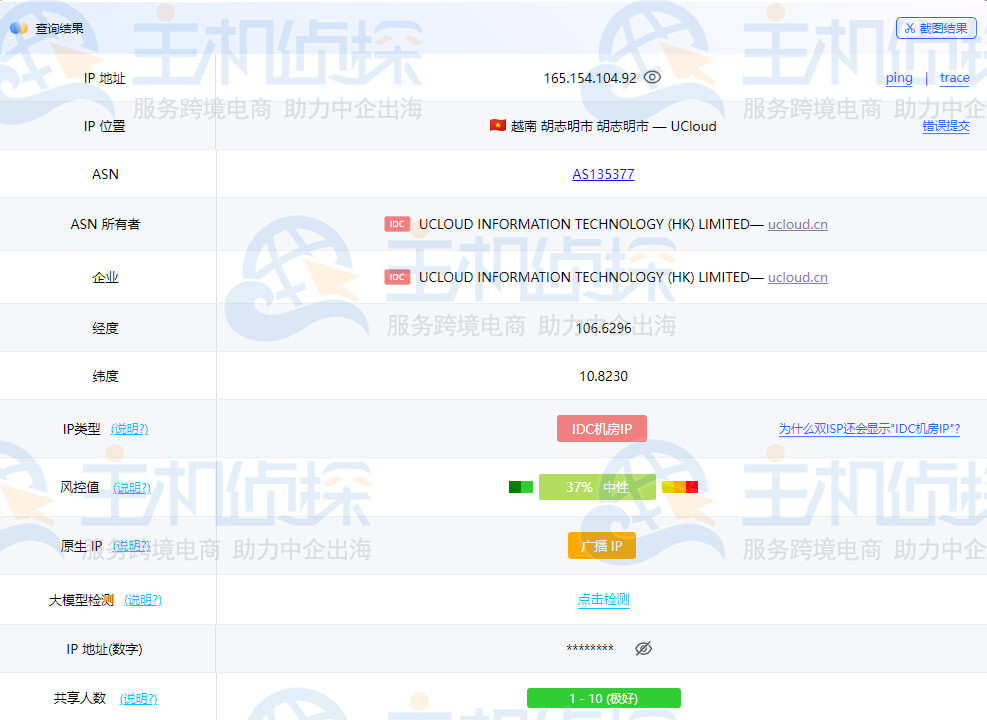Click the 错误提交 link

pyautogui.click(x=945, y=126)
